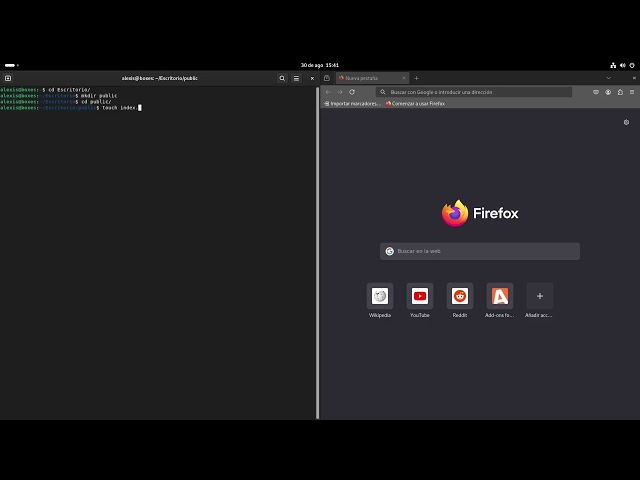Go forward in Firefox
The width and height of the screenshot is (640, 480).
(340, 92)
